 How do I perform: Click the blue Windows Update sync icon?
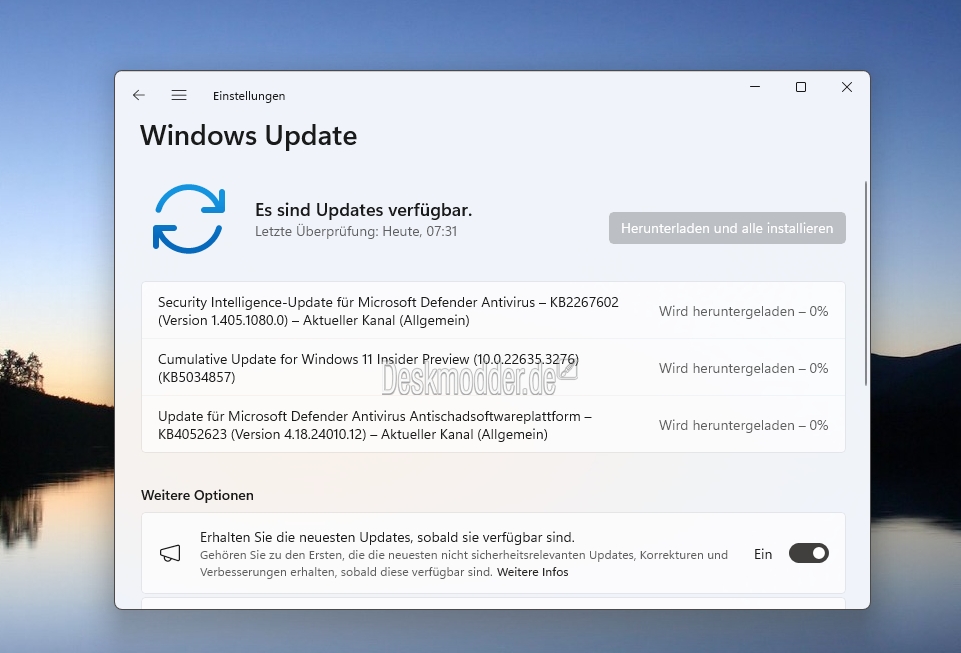click(x=188, y=218)
